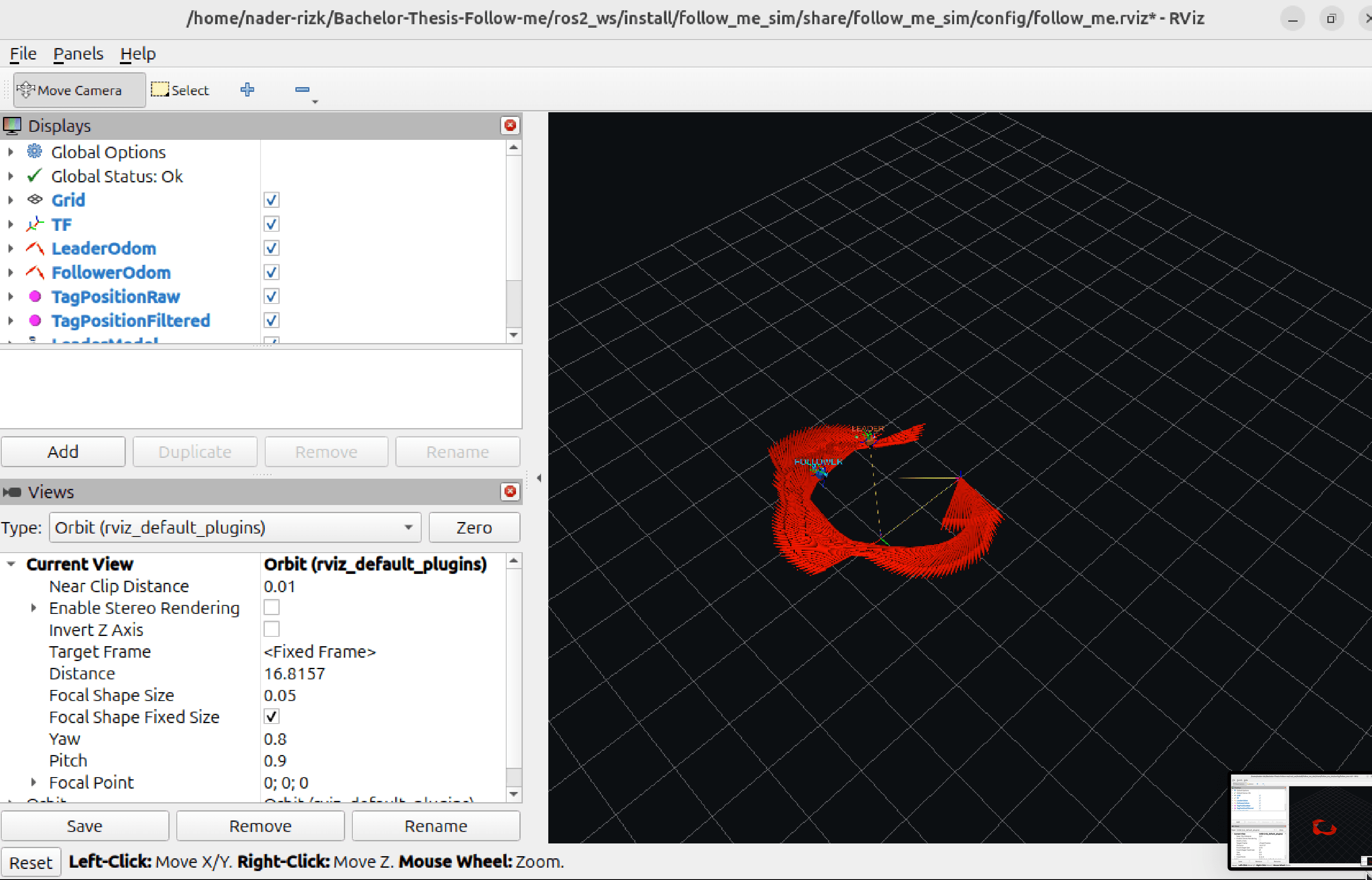This screenshot has height=880, width=1372.
Task: Expand the TF display properties
Action: (10, 224)
